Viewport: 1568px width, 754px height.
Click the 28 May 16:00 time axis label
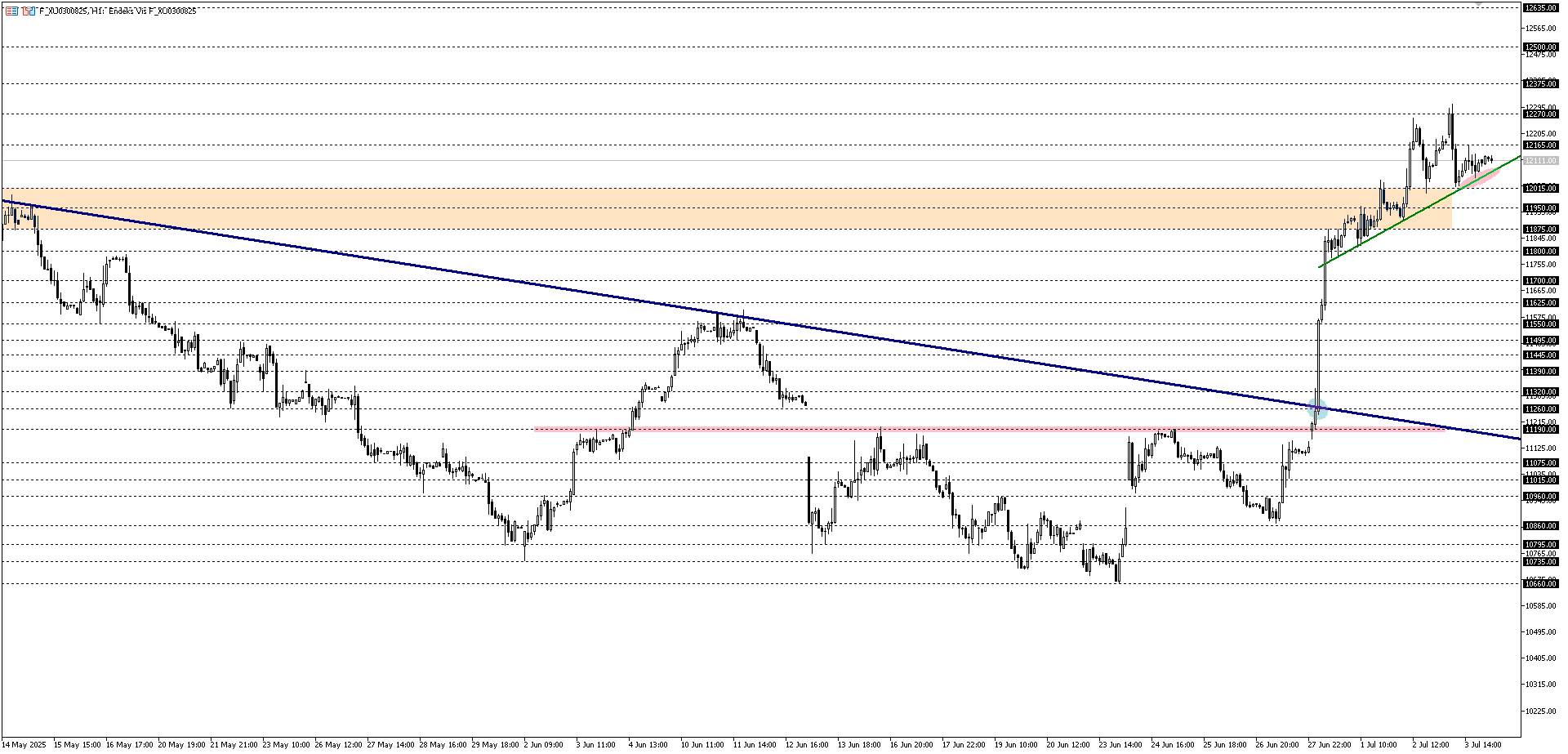(443, 745)
